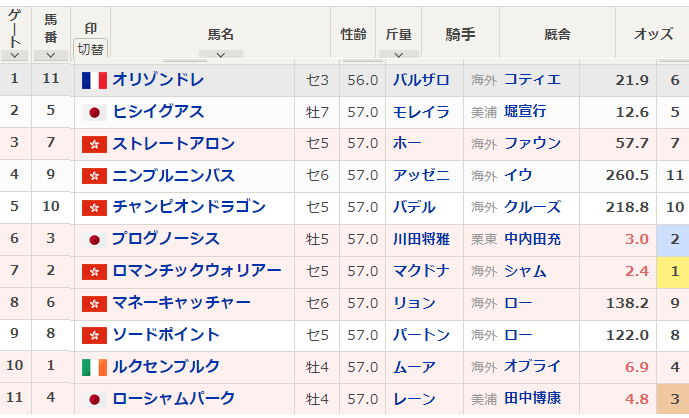This screenshot has width=689, height=418.
Task: Sort by weight using 斤量 arrow
Action: pos(399,55)
